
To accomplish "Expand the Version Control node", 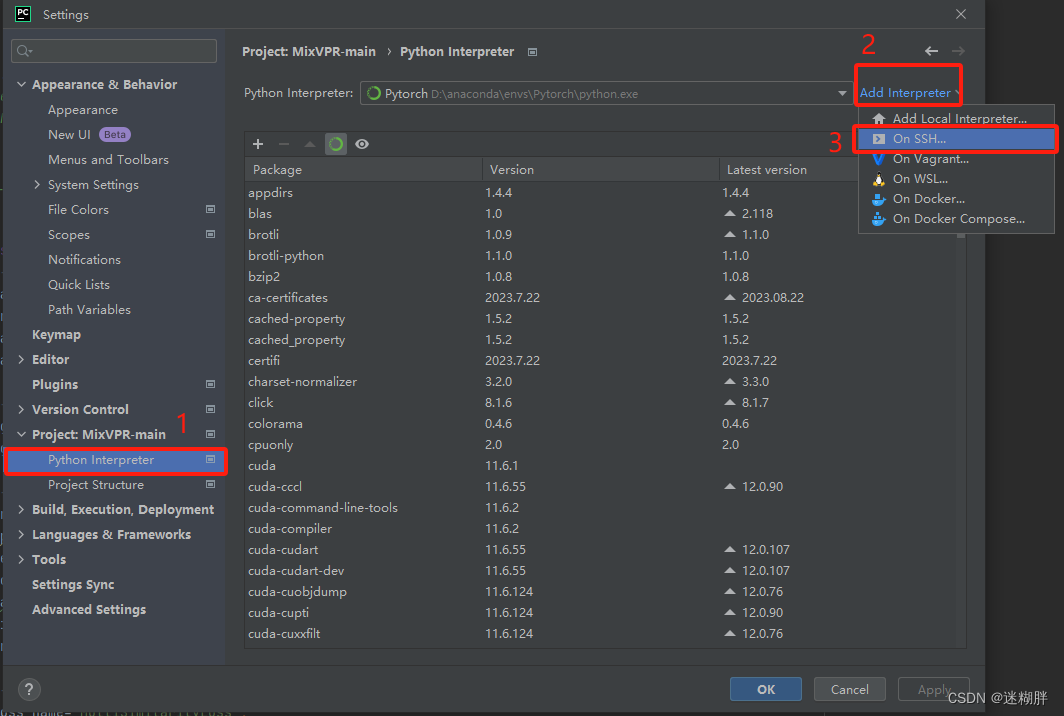I will tap(21, 409).
